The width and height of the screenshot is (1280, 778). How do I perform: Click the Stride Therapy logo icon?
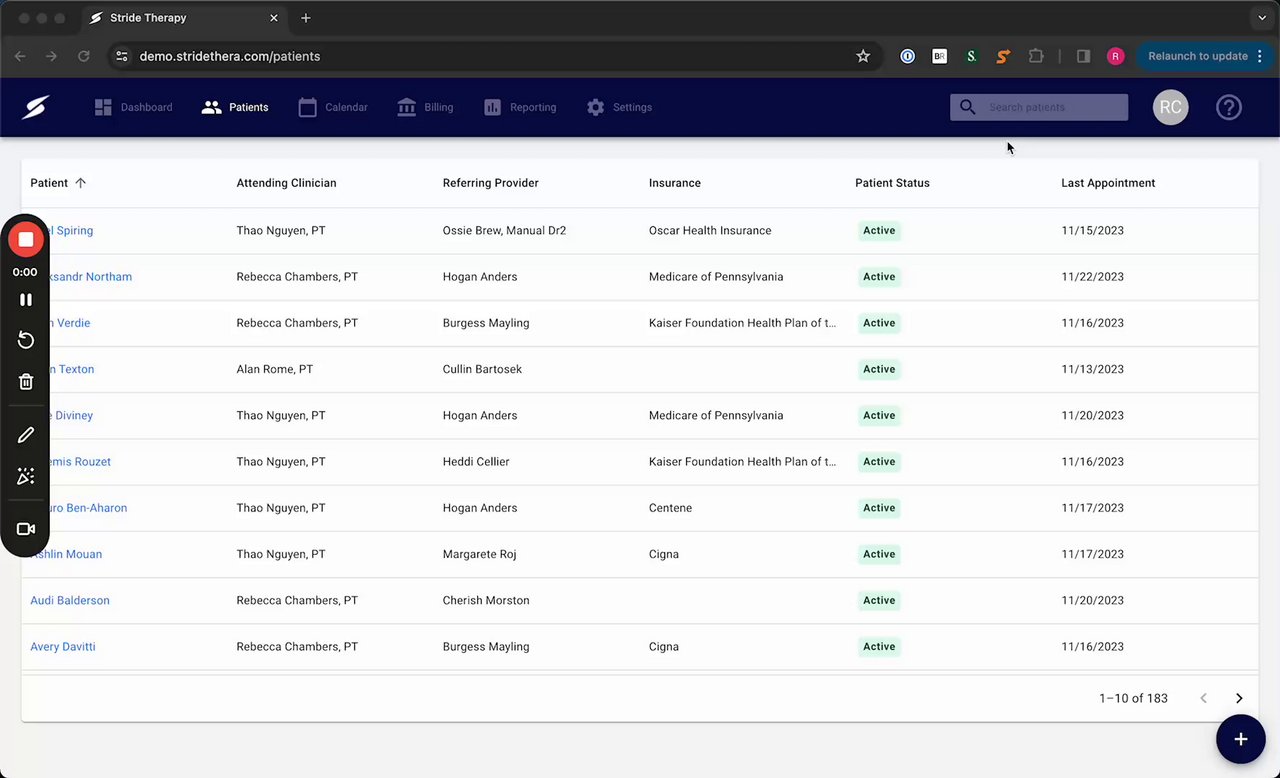point(37,107)
